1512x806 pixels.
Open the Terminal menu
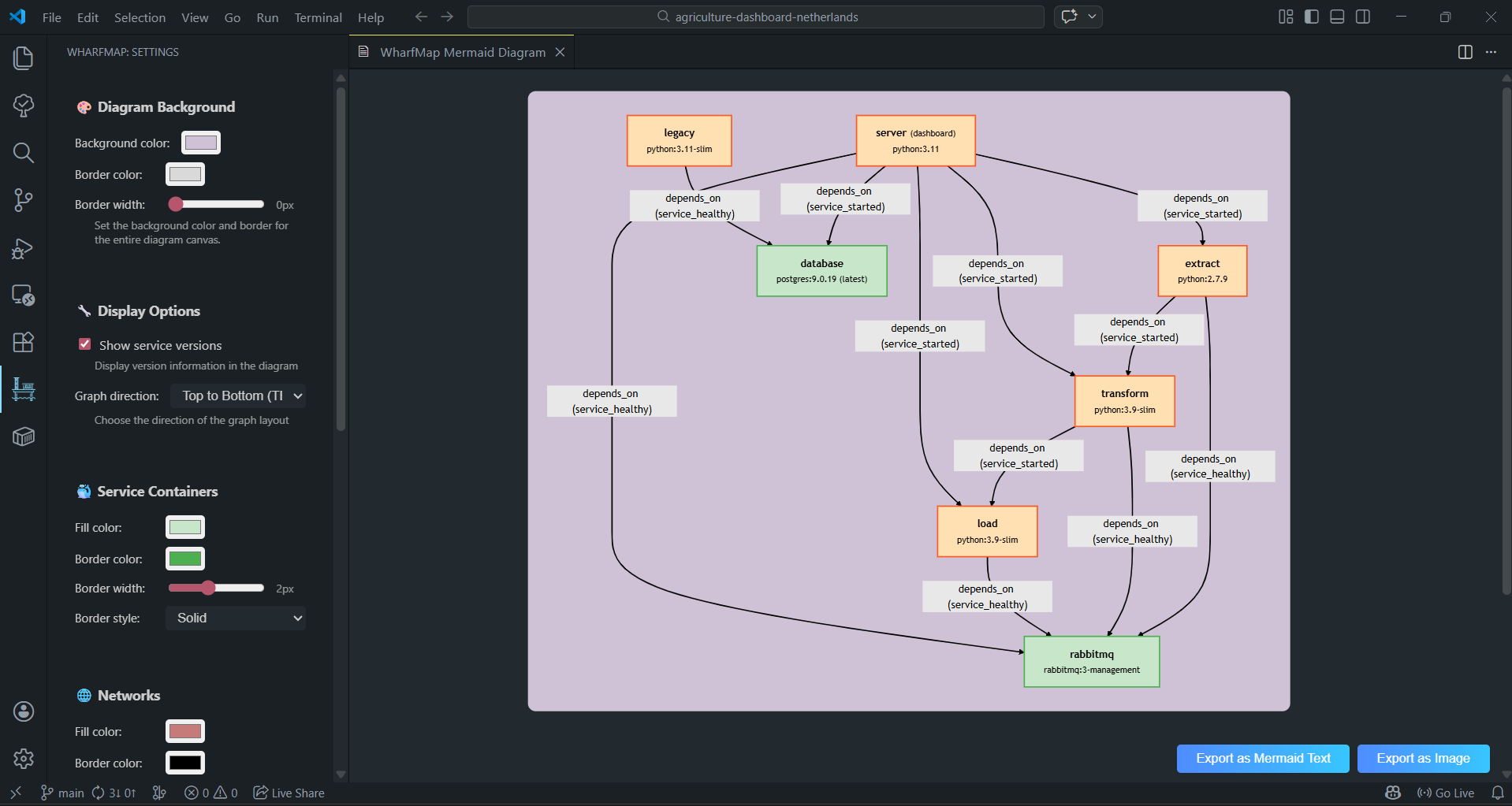click(318, 17)
